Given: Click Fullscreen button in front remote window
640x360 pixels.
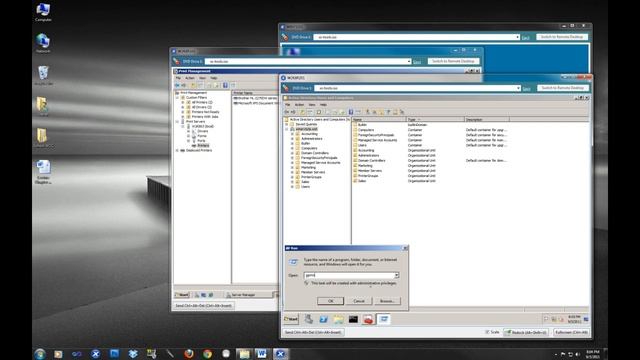Looking at the screenshot, I should (571, 332).
